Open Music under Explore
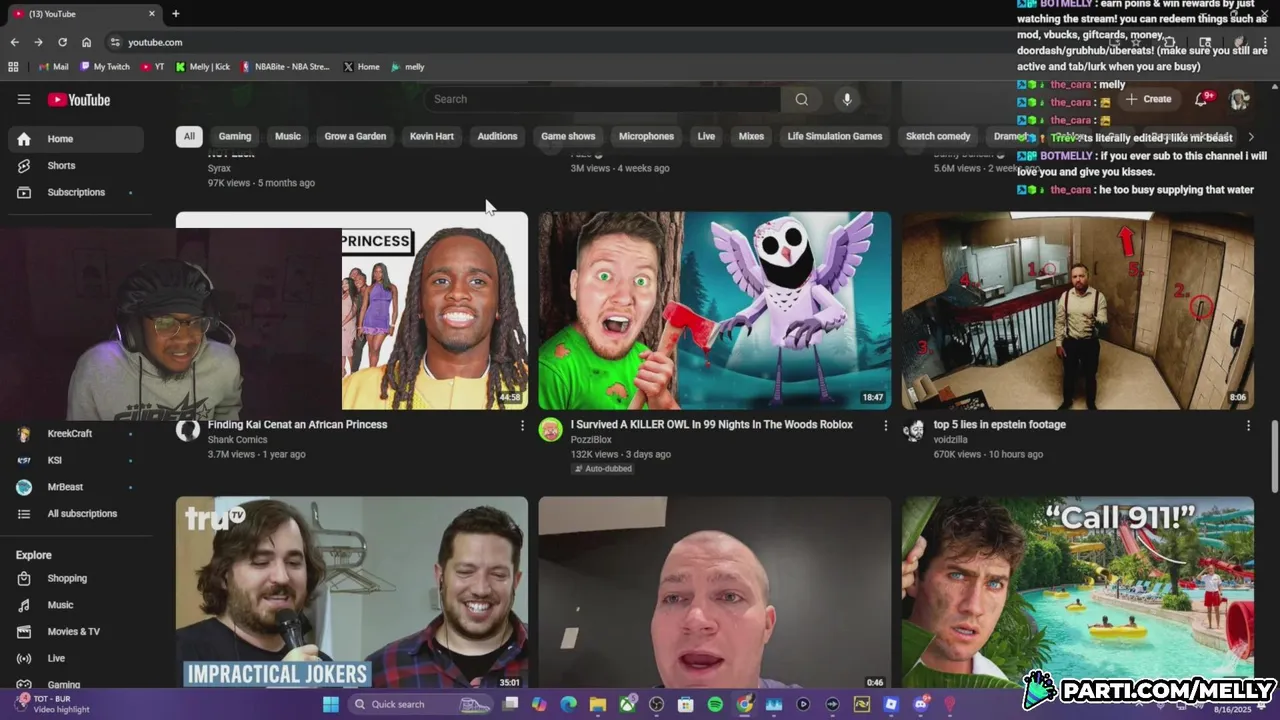 point(75,605)
